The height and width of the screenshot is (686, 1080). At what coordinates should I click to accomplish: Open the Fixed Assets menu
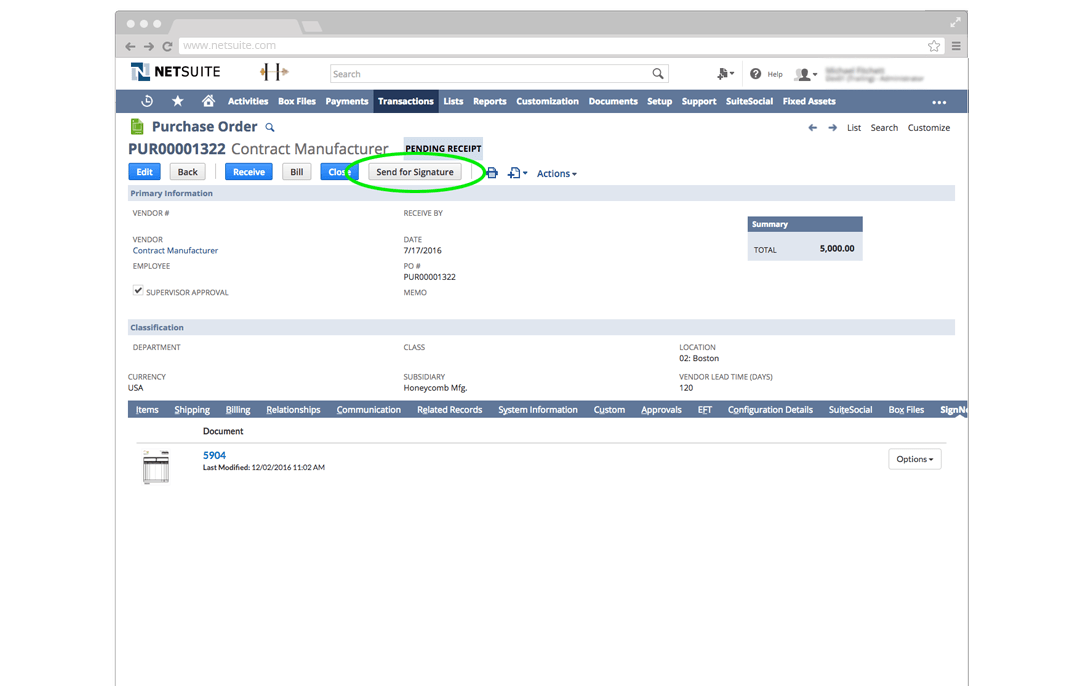809,101
